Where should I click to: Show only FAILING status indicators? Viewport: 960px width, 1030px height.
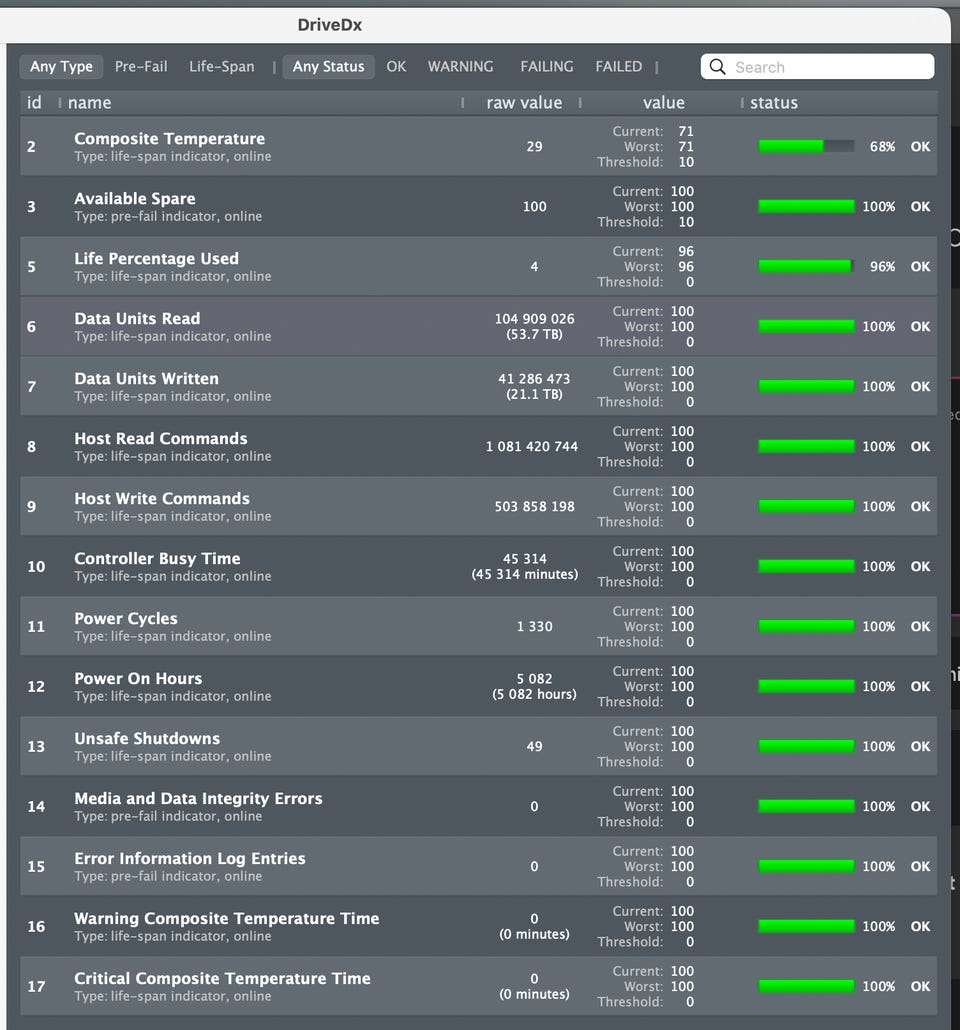pos(547,66)
